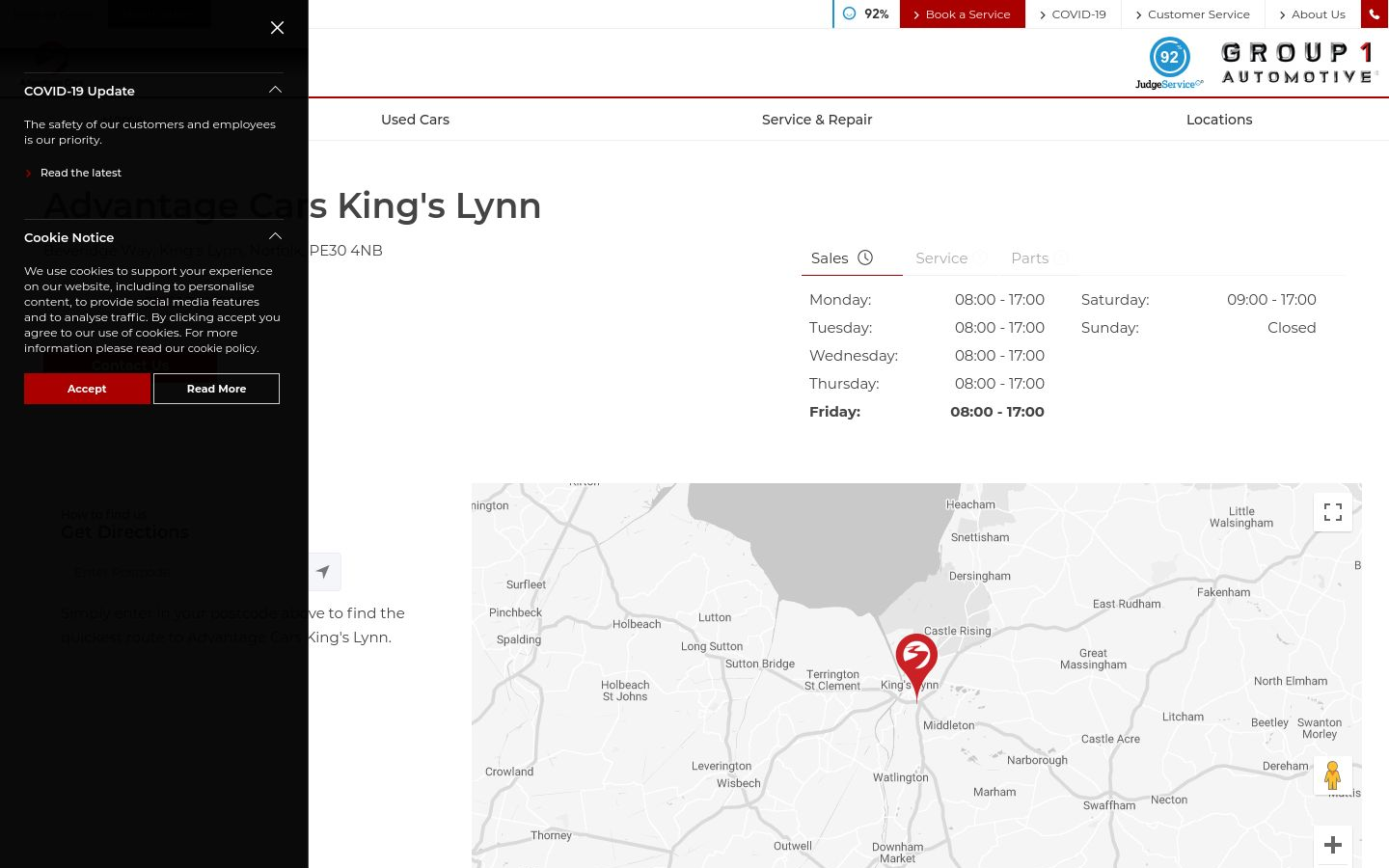The width and height of the screenshot is (1389, 868).
Task: Click the Street View pegman icon
Action: [x=1333, y=775]
